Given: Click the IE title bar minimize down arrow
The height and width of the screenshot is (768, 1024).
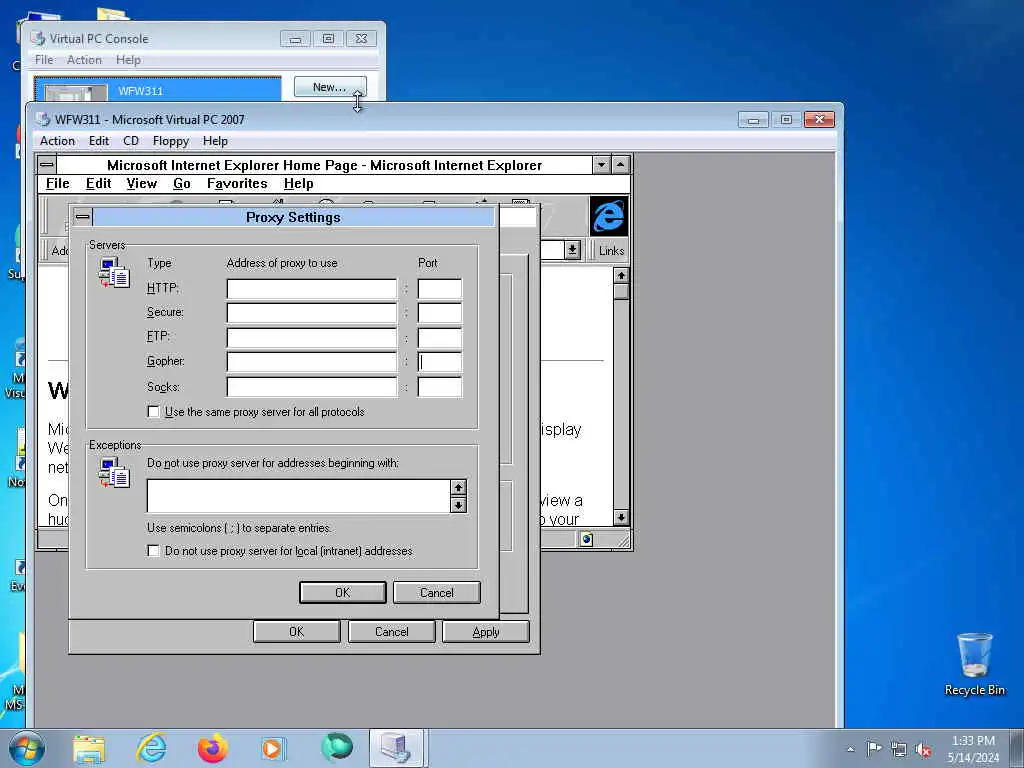Looking at the screenshot, I should click(x=601, y=165).
